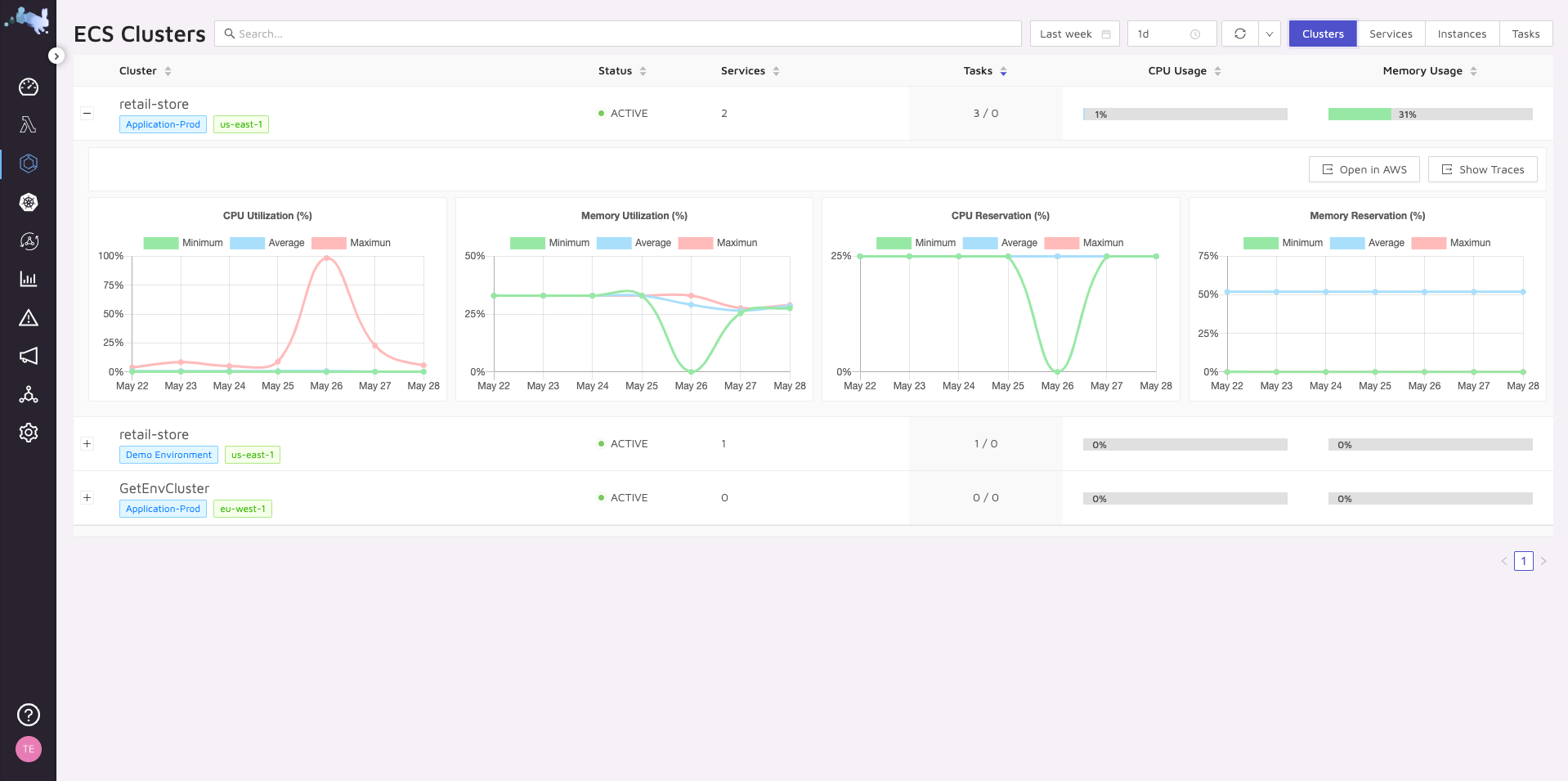Screen dimensions: 1568x781
Task: Open the Lambda functions icon in sidebar
Action: (29, 125)
